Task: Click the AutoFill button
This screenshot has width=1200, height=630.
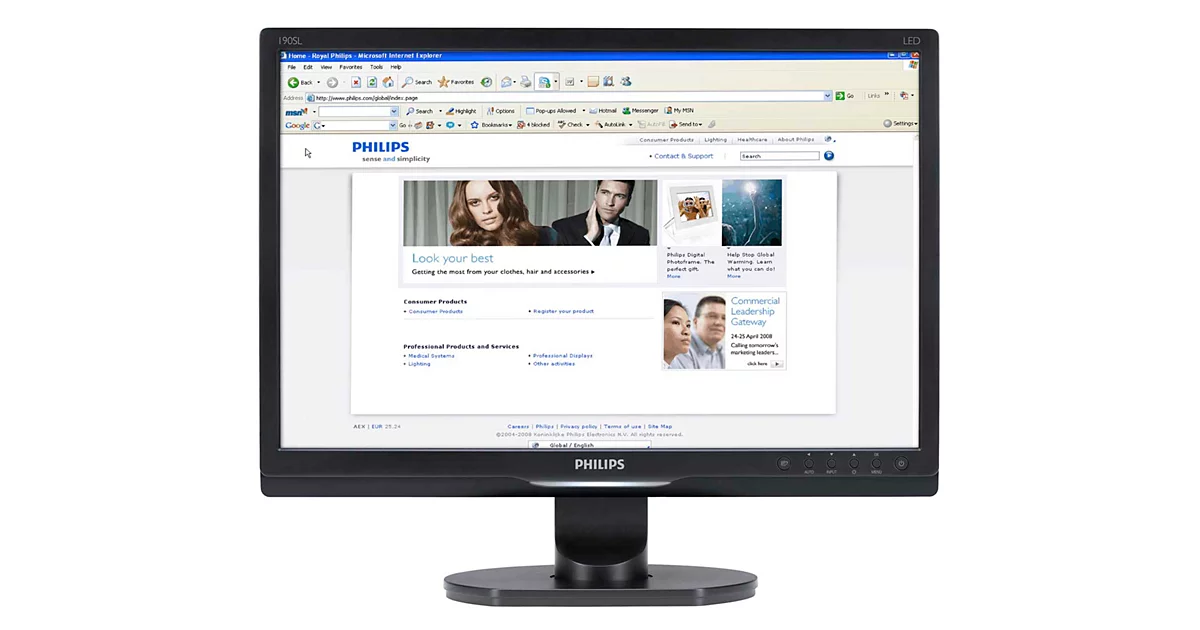Action: click(651, 125)
